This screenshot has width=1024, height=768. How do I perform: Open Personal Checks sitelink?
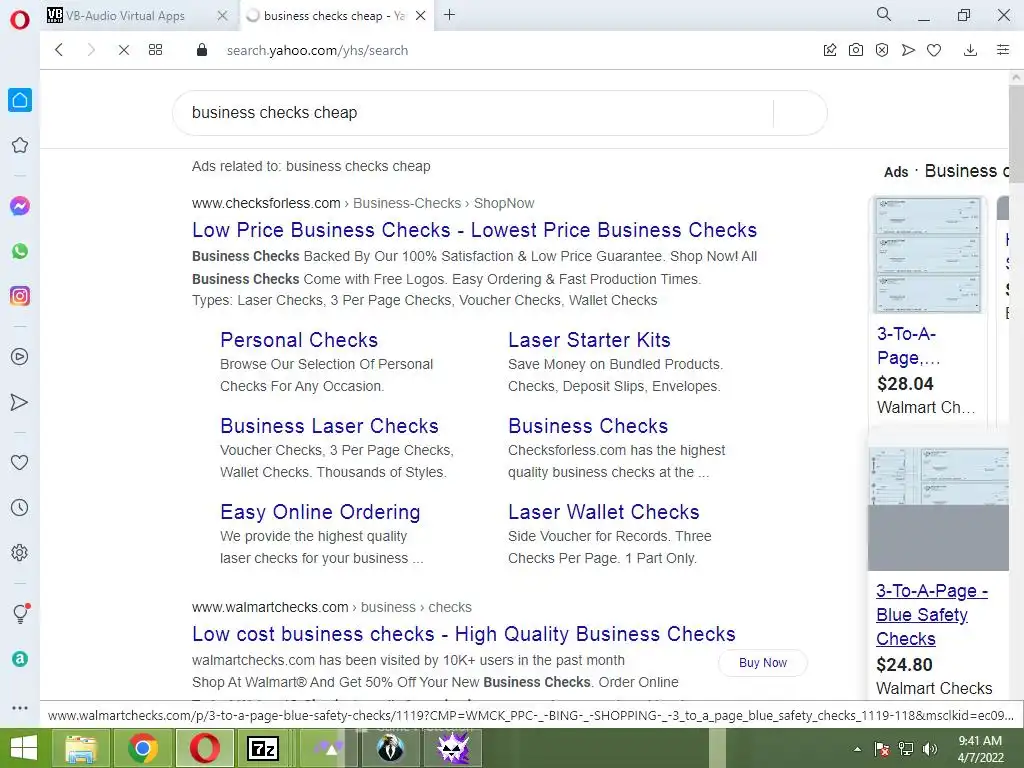pyautogui.click(x=299, y=340)
